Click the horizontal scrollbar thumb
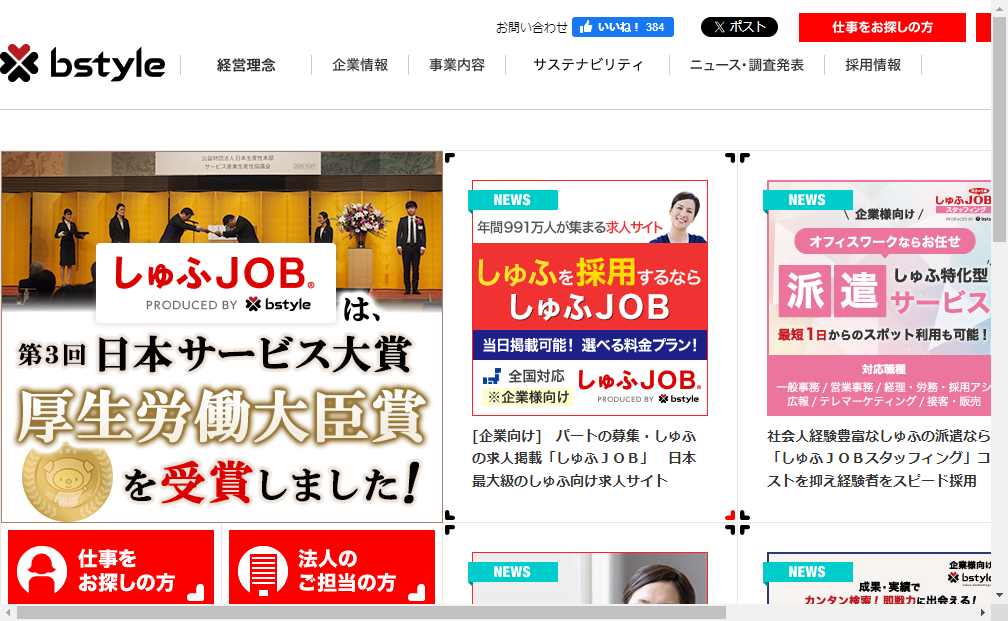The width and height of the screenshot is (1008, 621). [371, 613]
